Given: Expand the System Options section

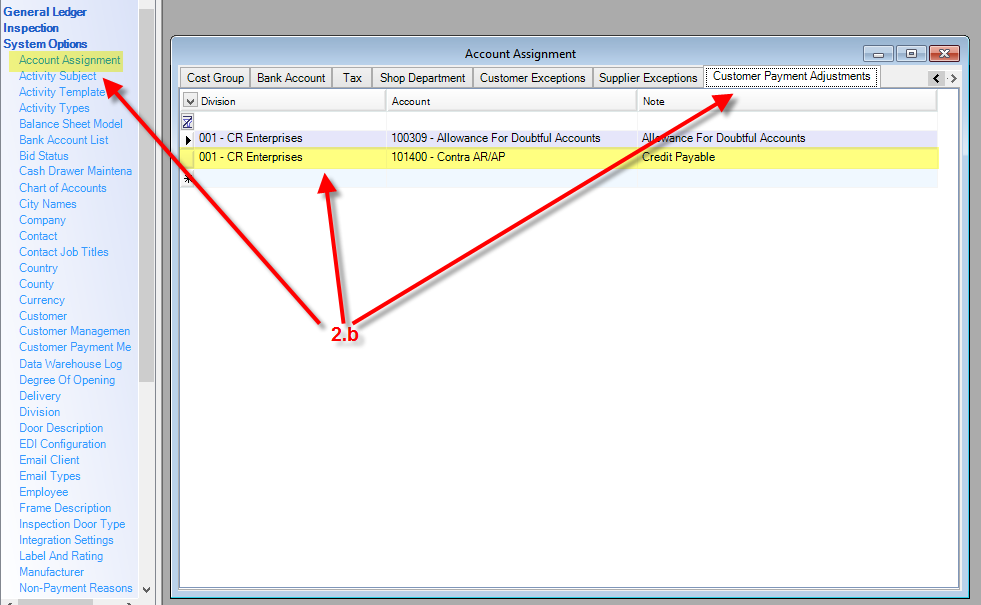Looking at the screenshot, I should click(x=45, y=44).
